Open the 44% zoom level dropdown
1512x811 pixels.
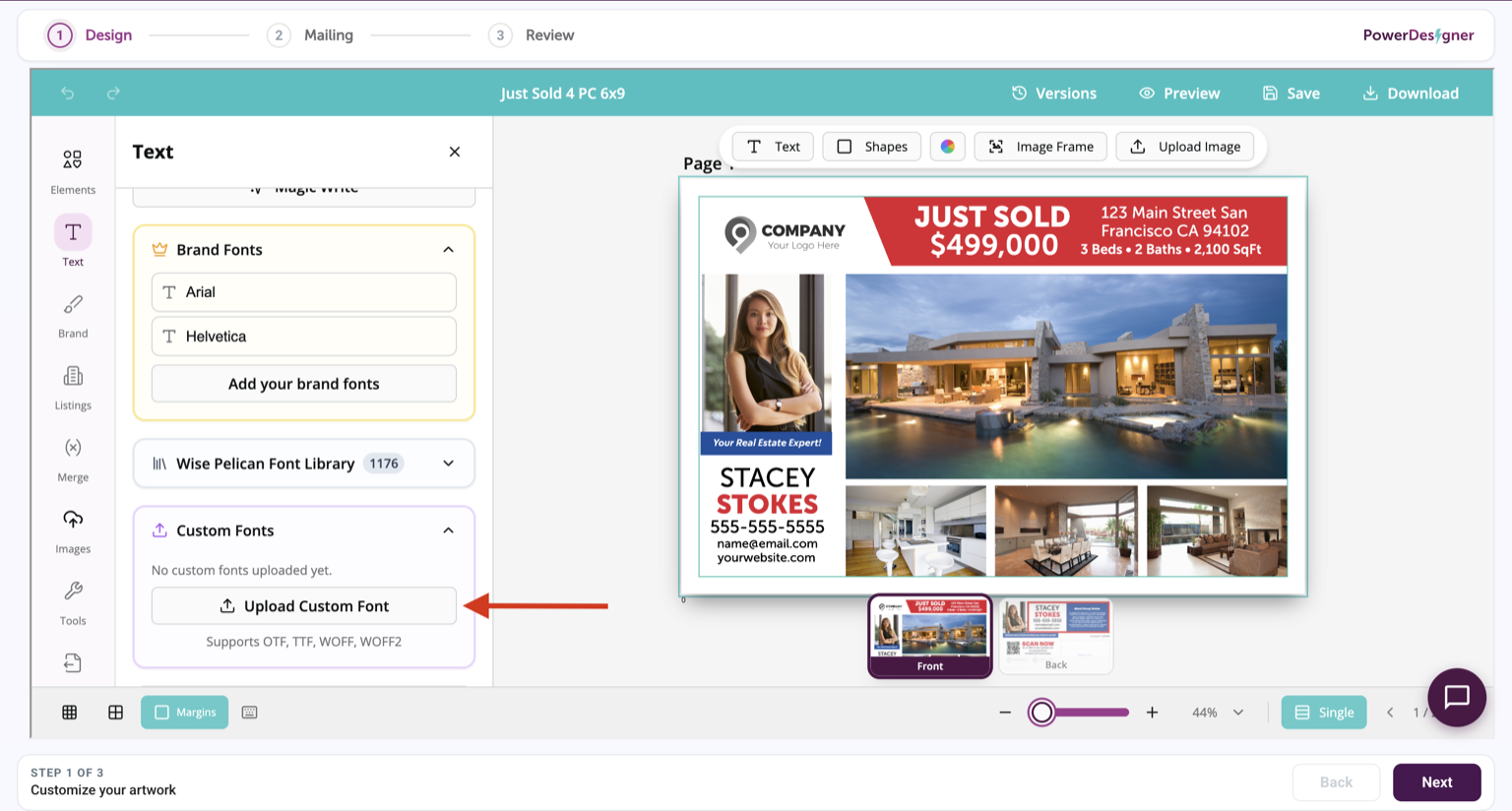(1218, 712)
